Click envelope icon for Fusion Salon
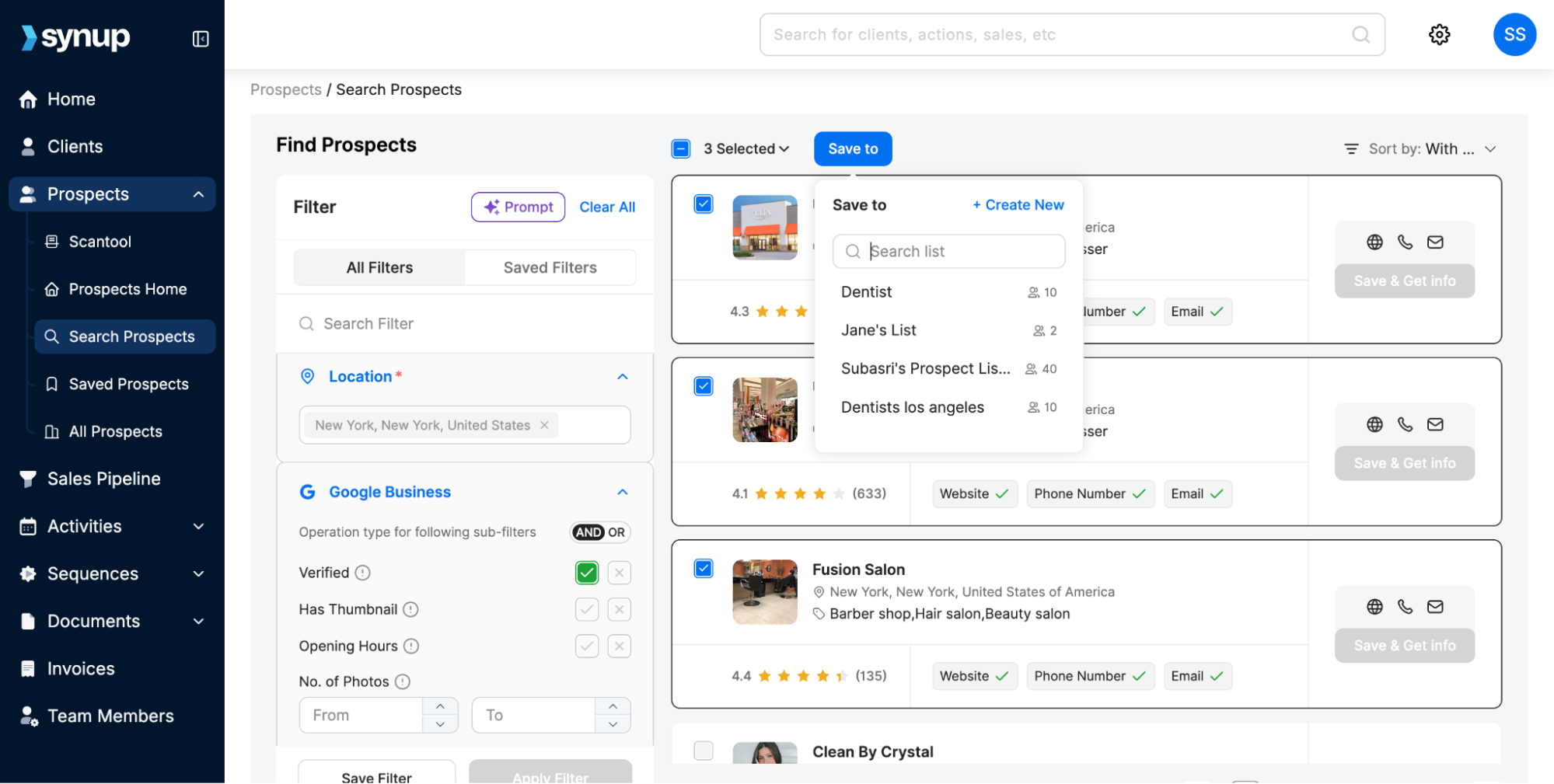The width and height of the screenshot is (1554, 784). (1435, 607)
